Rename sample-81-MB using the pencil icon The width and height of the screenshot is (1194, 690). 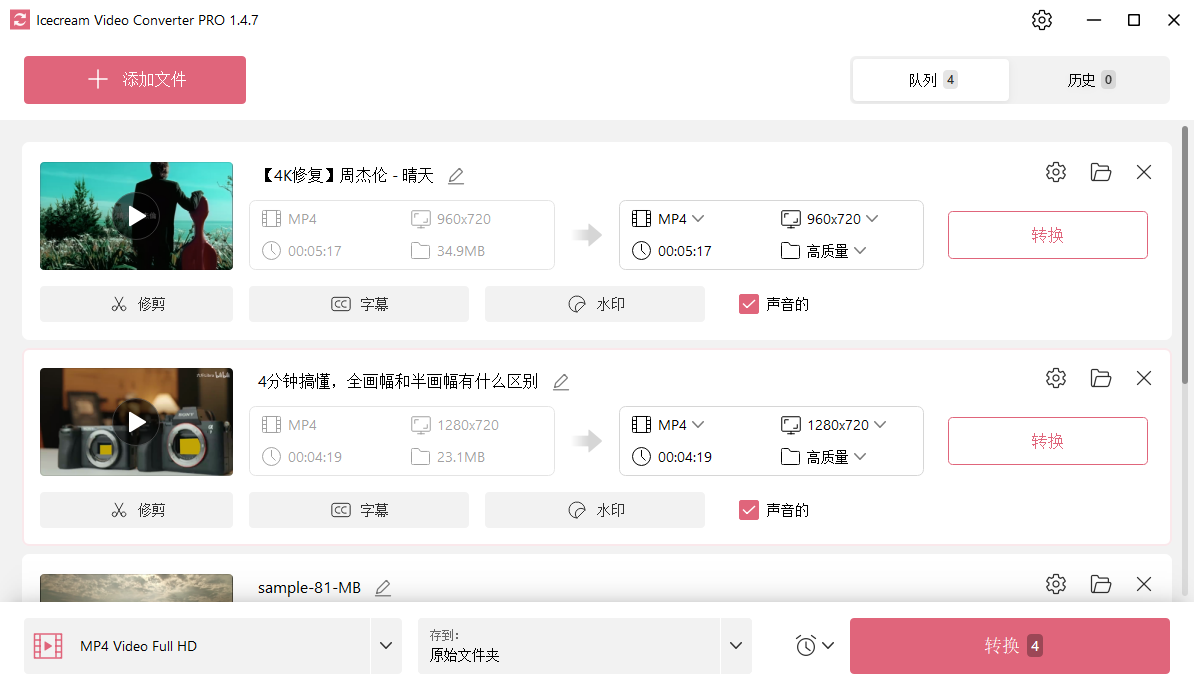(383, 588)
